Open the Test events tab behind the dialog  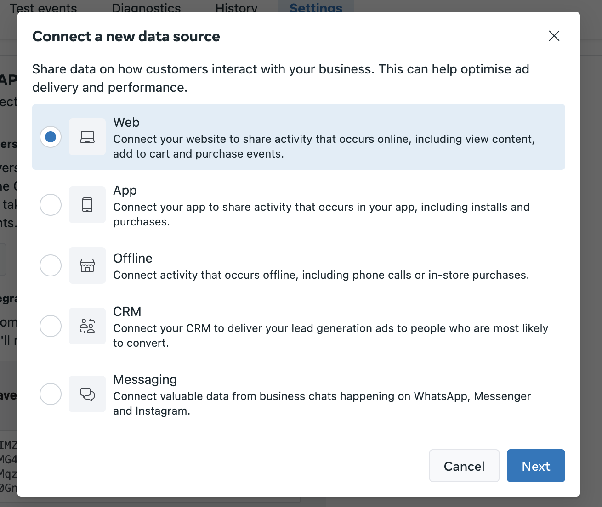[x=43, y=8]
